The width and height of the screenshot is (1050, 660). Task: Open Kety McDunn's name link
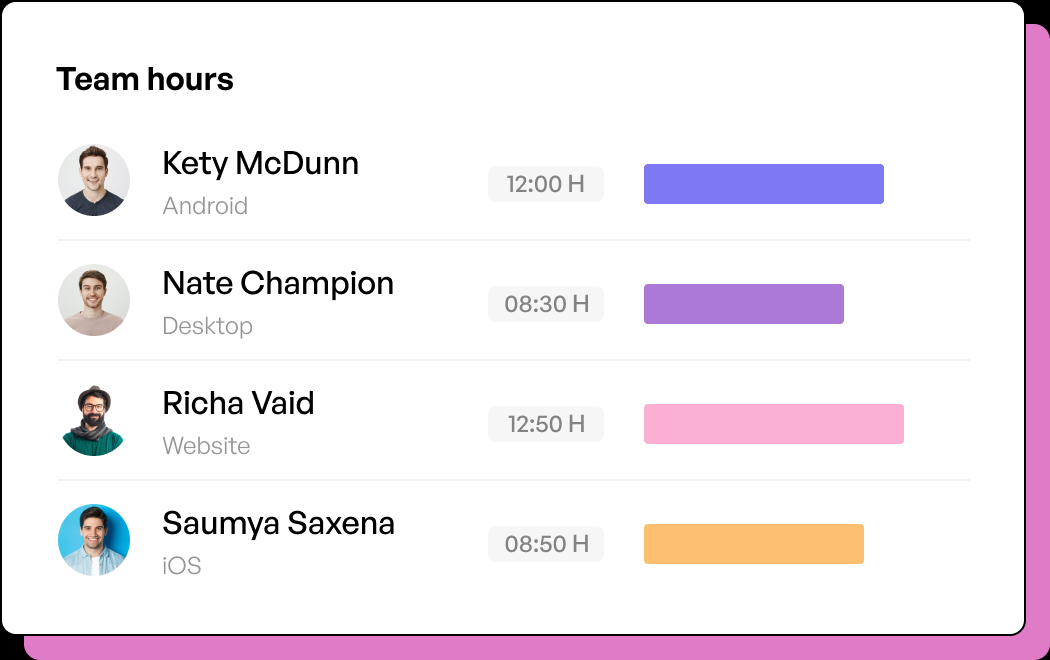point(260,164)
